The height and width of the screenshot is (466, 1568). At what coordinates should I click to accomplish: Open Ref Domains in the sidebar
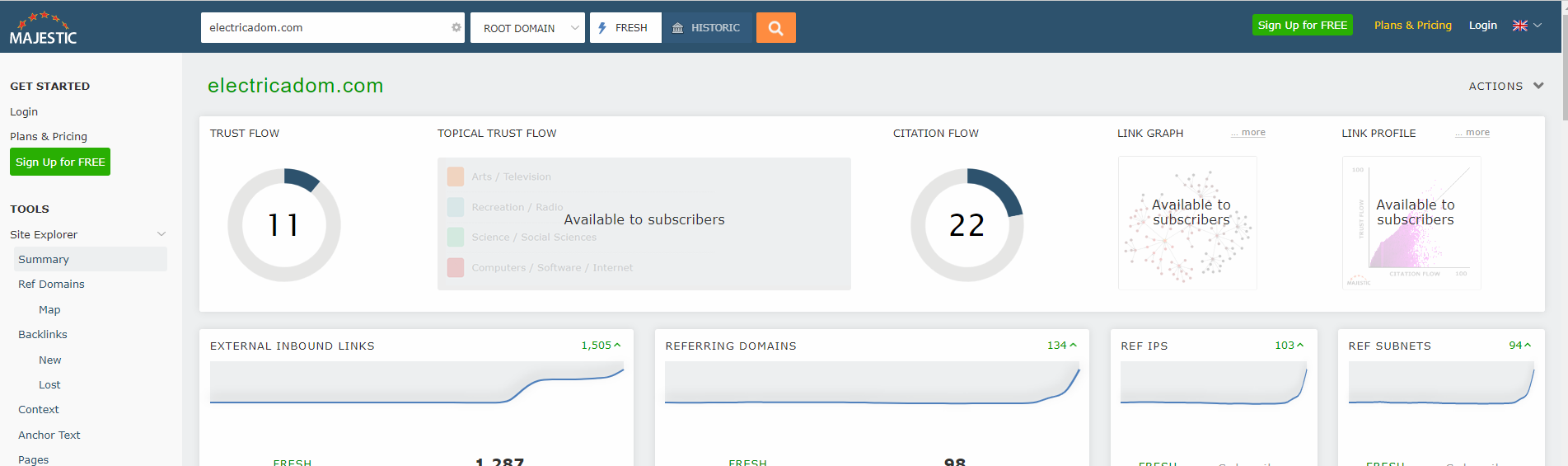pos(51,284)
